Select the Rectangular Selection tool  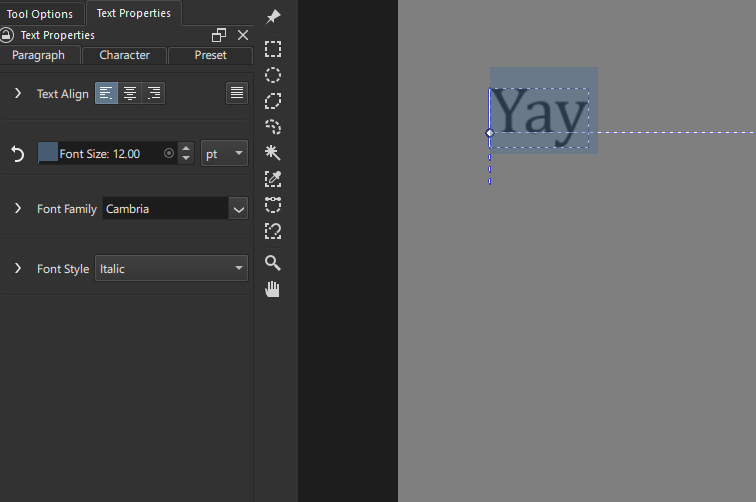point(273,49)
